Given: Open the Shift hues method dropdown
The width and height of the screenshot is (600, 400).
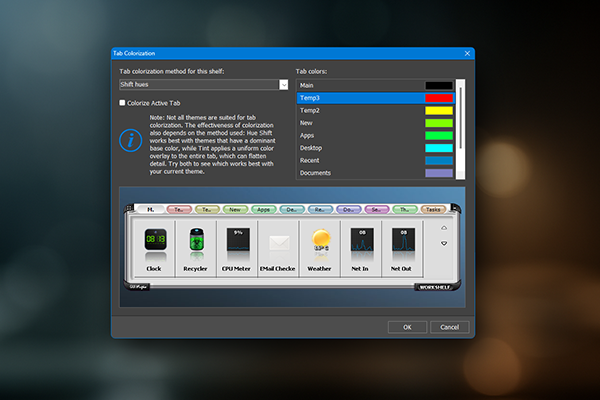Looking at the screenshot, I should click(x=284, y=85).
